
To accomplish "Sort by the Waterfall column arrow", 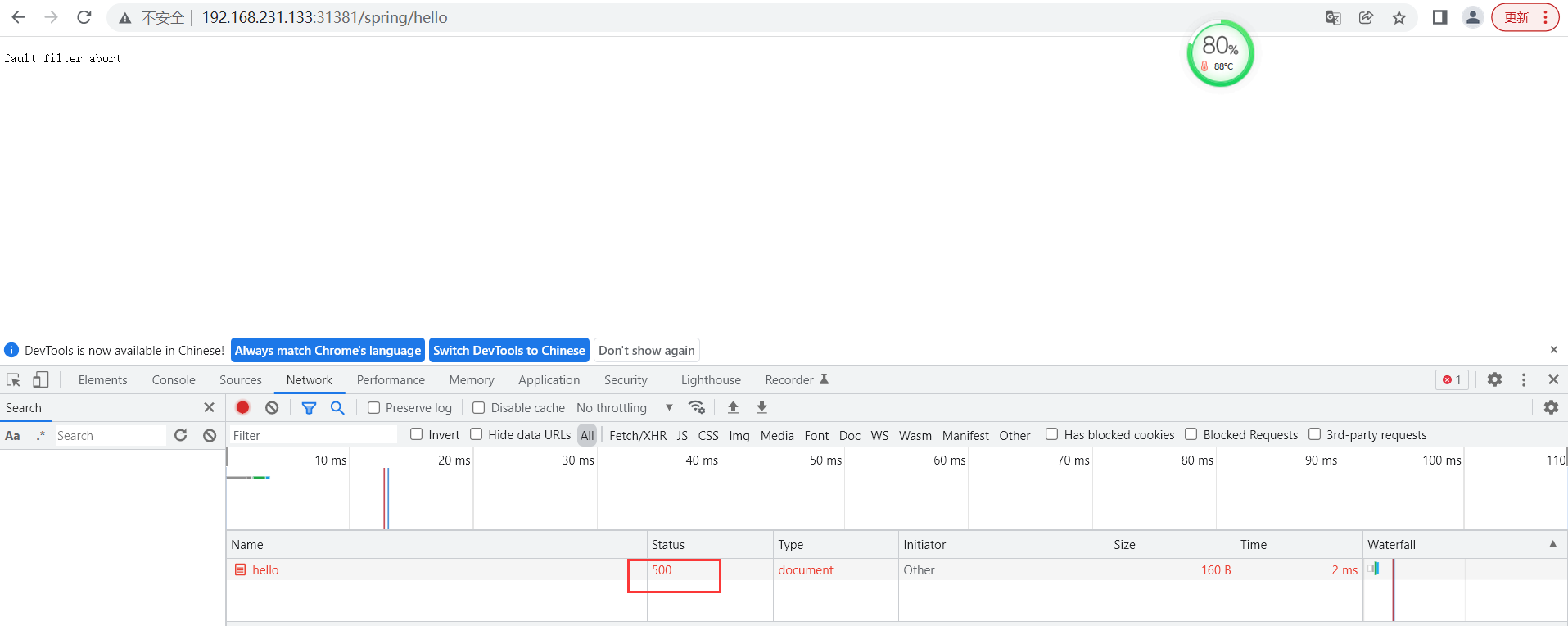I will click(1552, 544).
